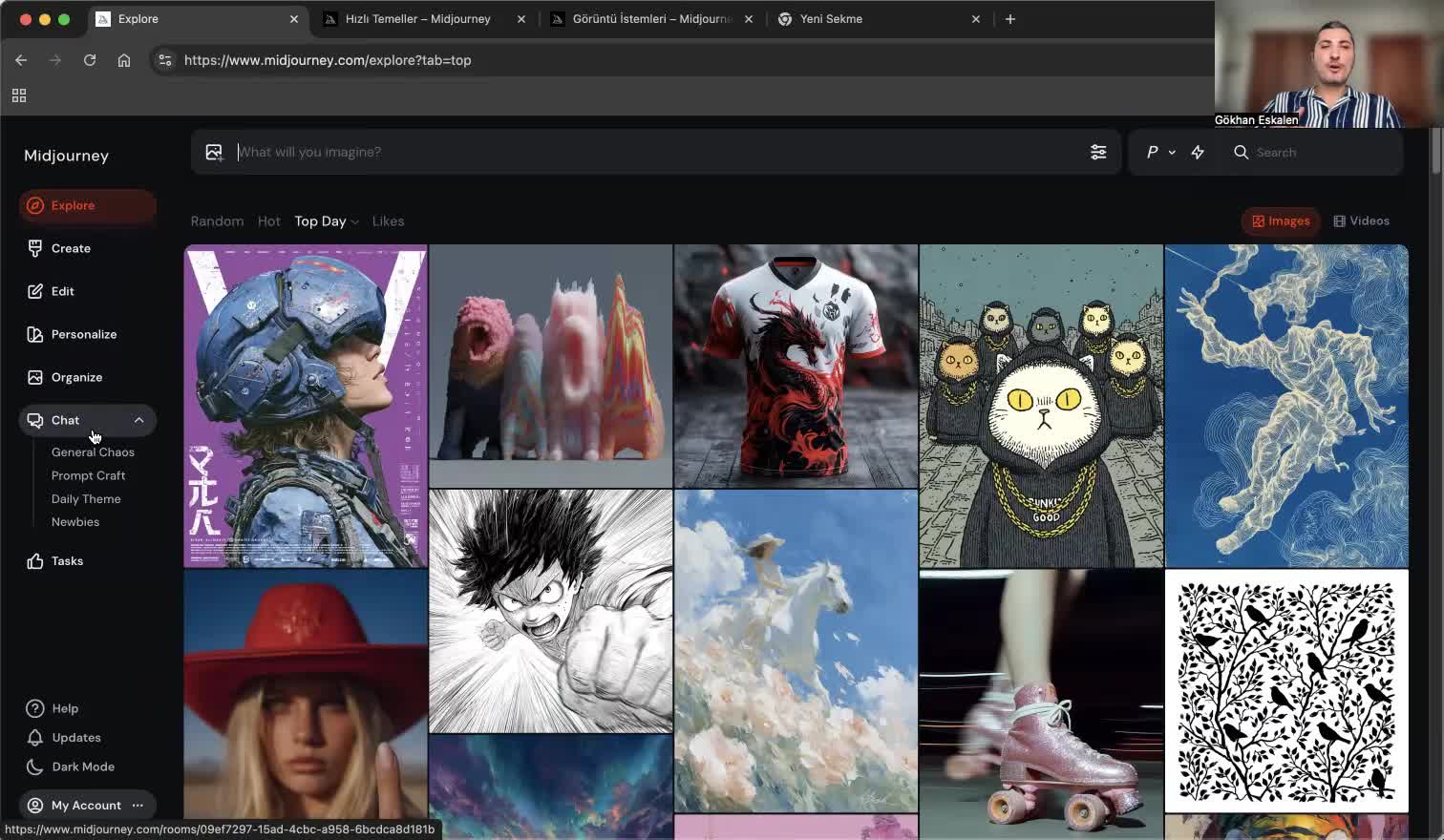Close the Explore browser tab
Screen dimensions: 1444x840
(x=294, y=19)
